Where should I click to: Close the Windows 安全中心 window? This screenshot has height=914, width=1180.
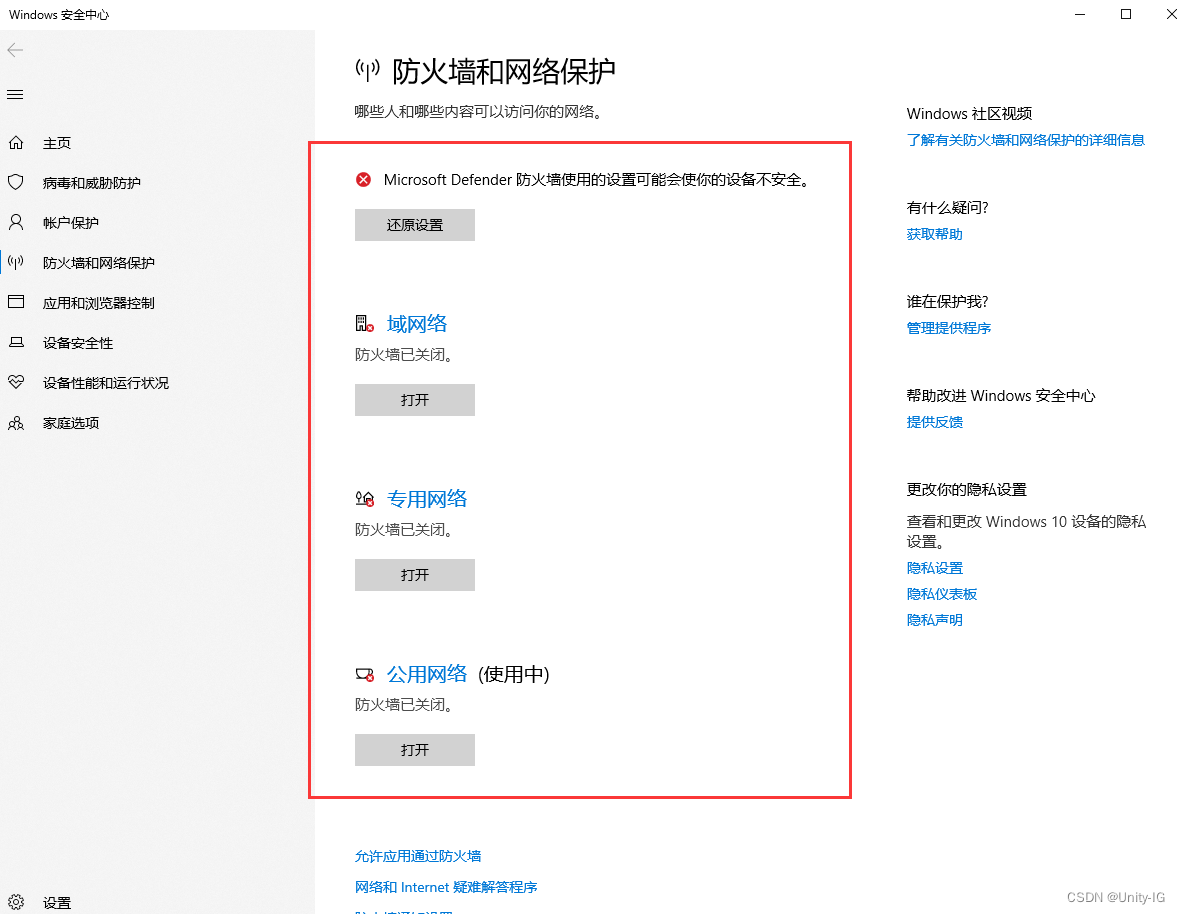click(1171, 14)
